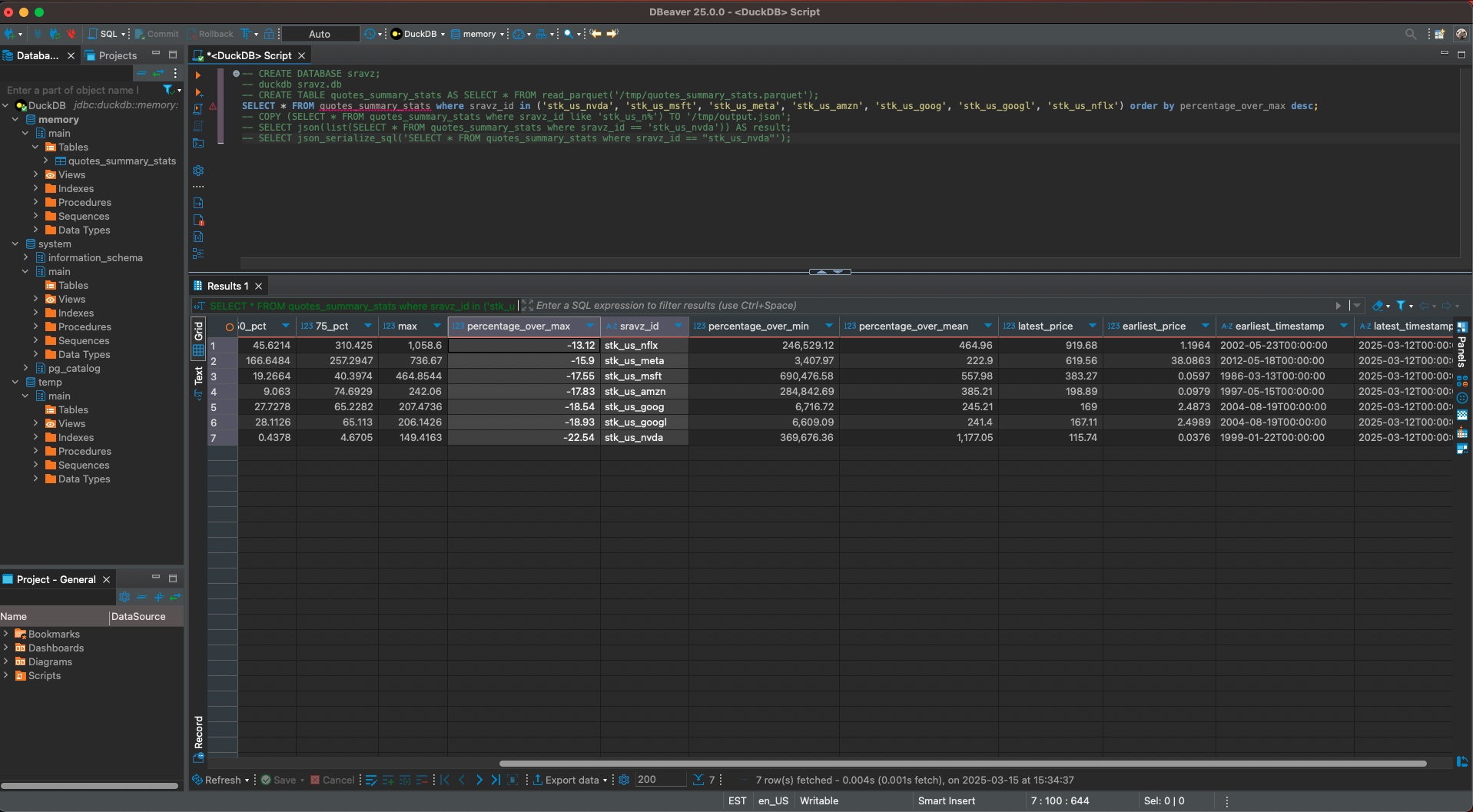
Task: Run the SQL script icon
Action: tap(198, 109)
